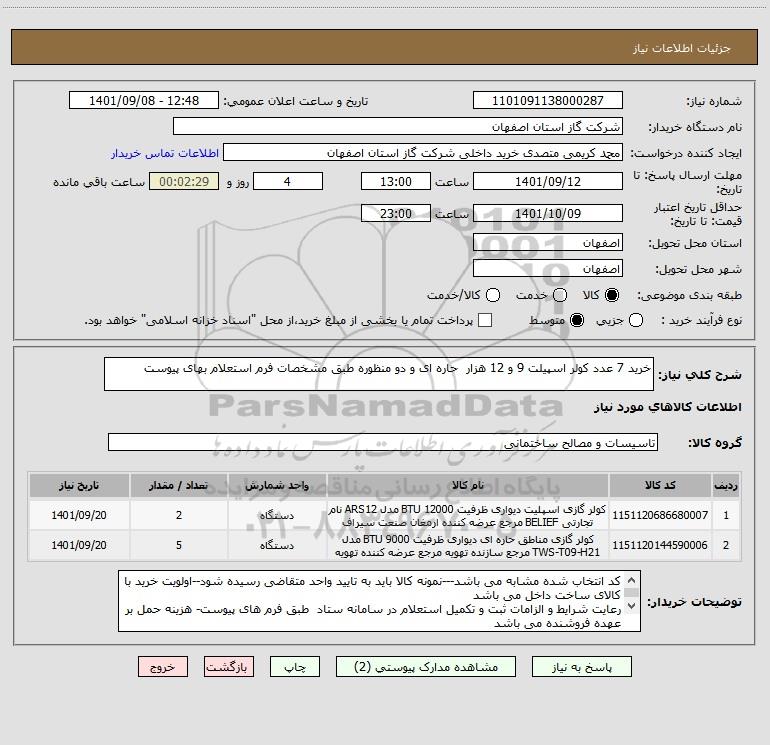Open اطلاعات تماس خریدار link

pos(165,153)
